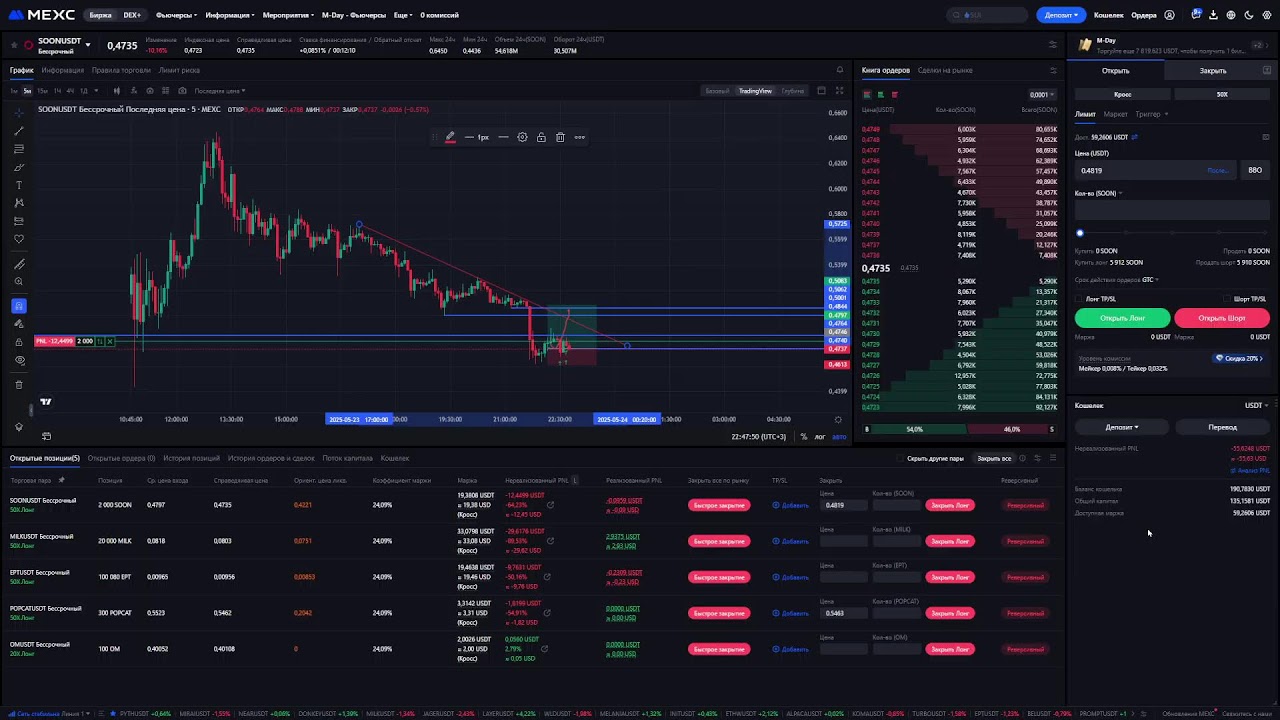Add SOONUSDT to favorites star
This screenshot has width=1280, height=720.
pos(13,45)
